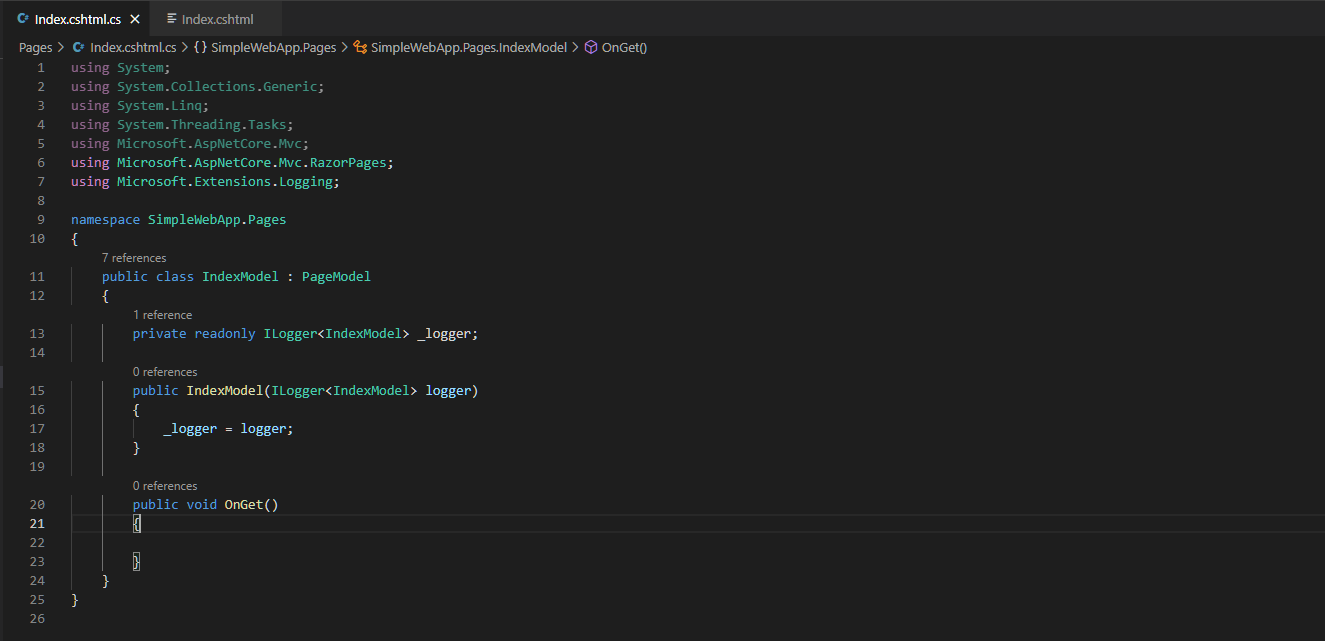Screen dimensions: 1325x641
Task: Click line number 21 in gutter
Action: tap(36, 523)
